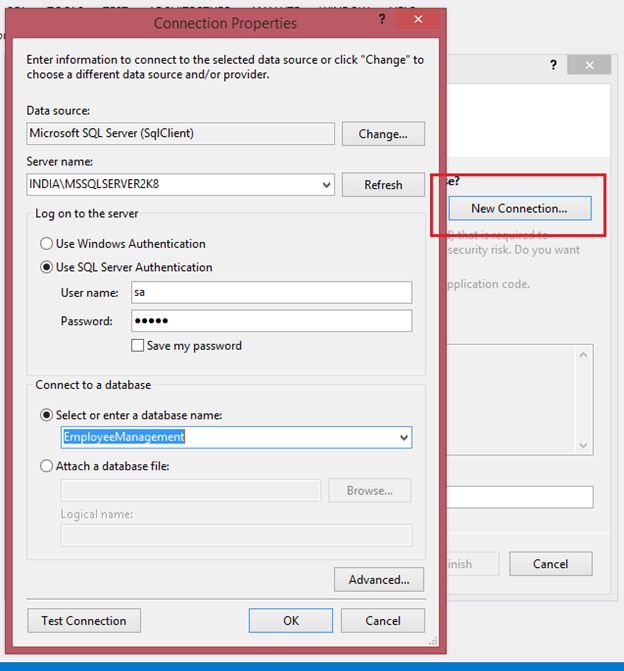Open the Advanced... properties
Screen dimensions: 624x671
tap(379, 580)
